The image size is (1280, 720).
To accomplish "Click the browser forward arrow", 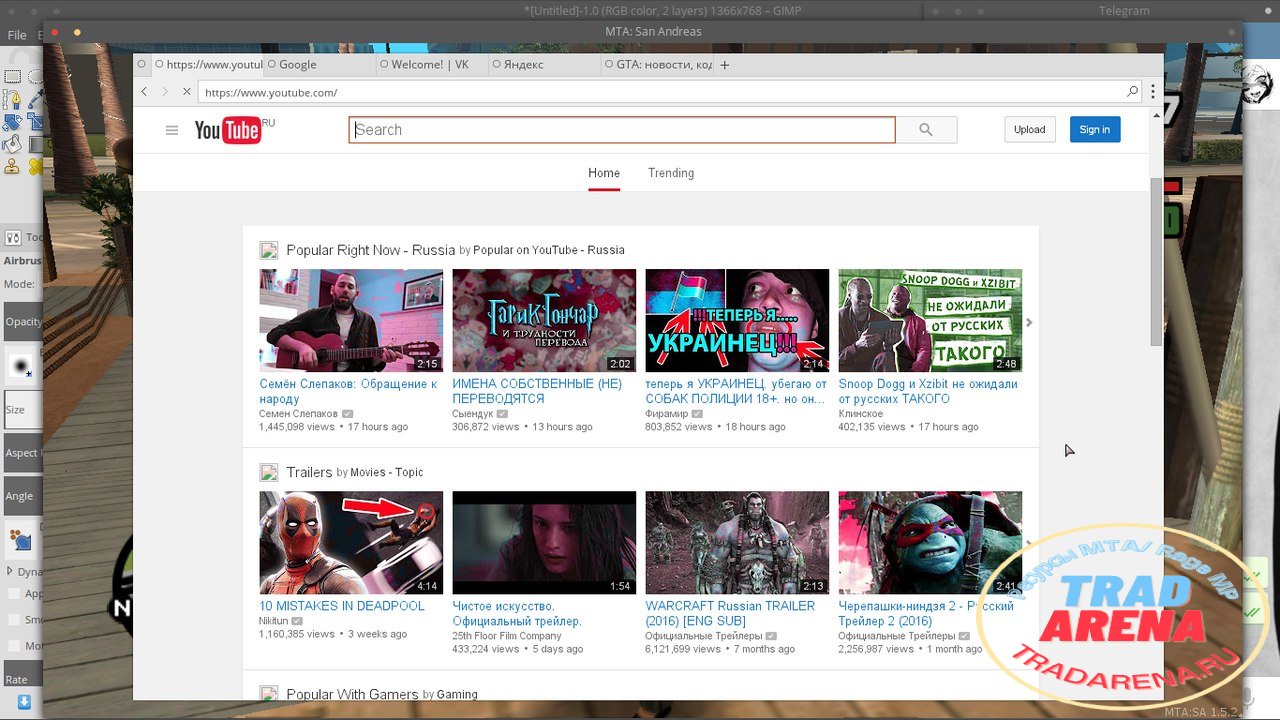I will click(x=165, y=92).
